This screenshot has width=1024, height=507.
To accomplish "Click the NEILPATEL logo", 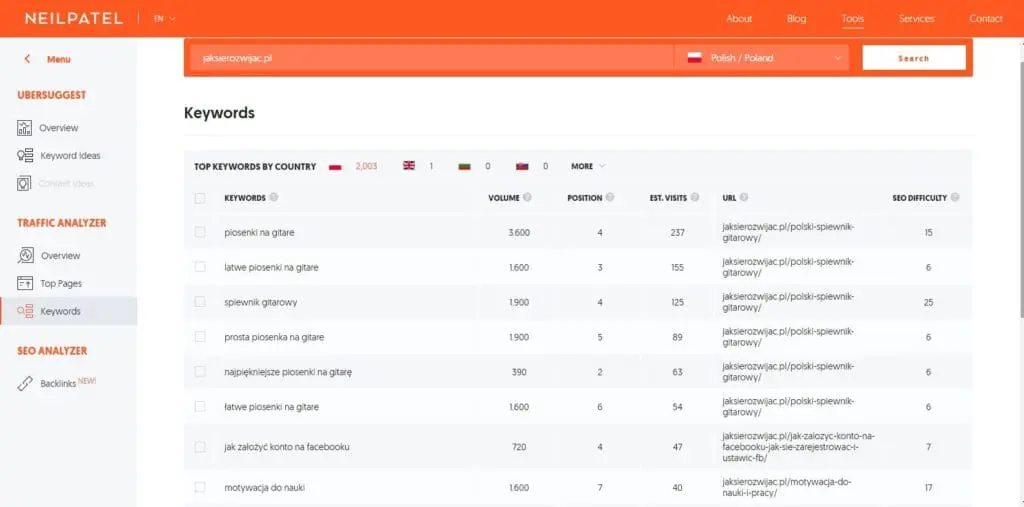I will 74,19.
